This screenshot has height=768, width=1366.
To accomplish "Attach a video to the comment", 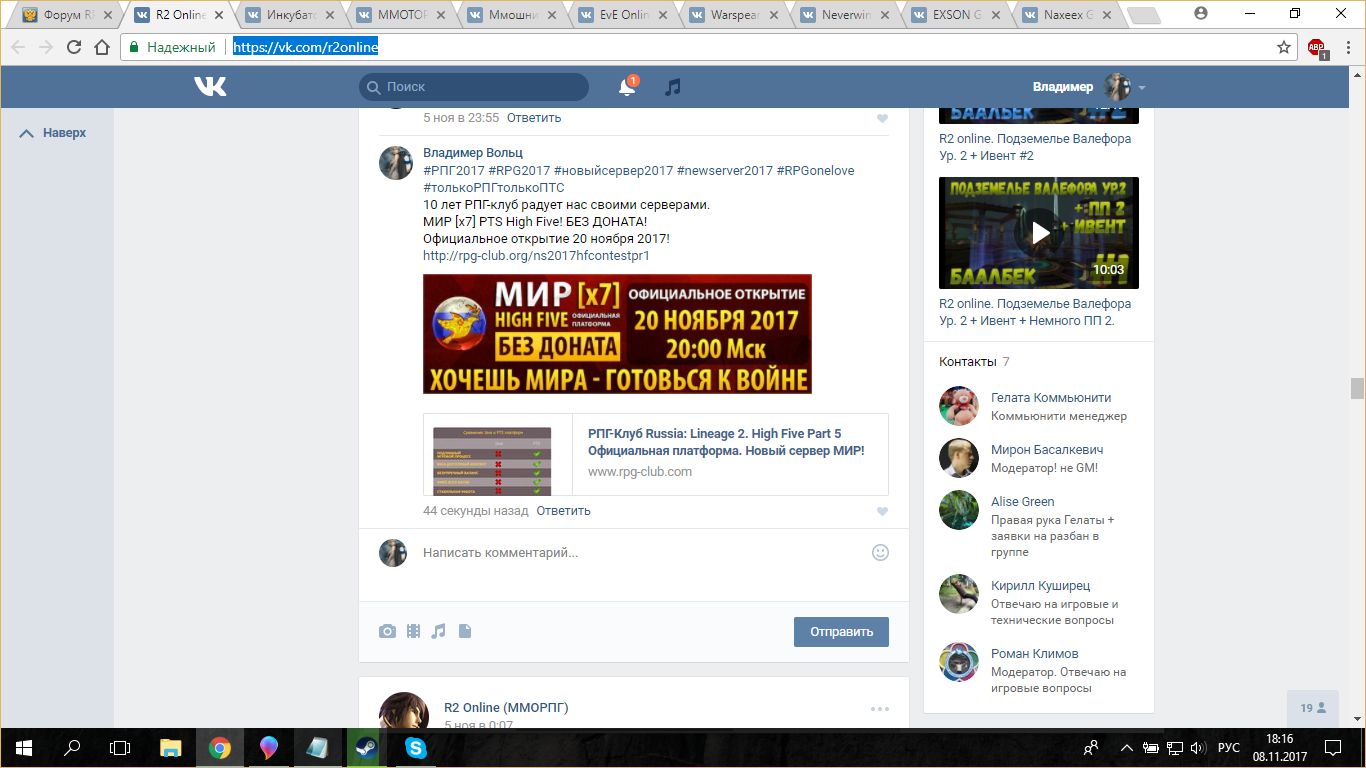I will [x=413, y=631].
